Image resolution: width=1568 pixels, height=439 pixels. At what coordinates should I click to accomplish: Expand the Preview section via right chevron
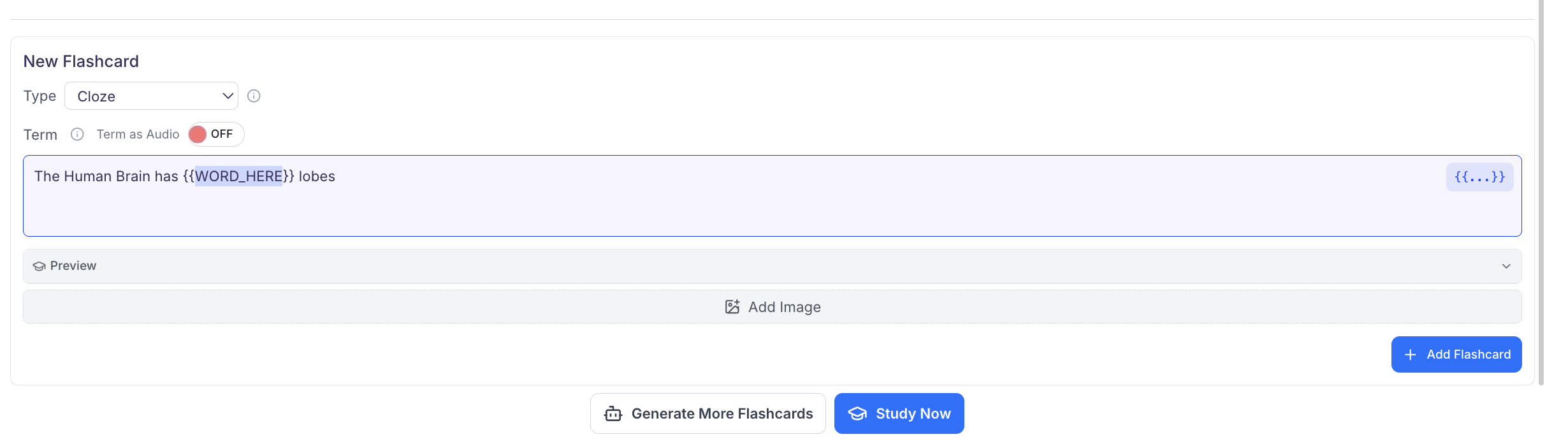[x=1507, y=265]
